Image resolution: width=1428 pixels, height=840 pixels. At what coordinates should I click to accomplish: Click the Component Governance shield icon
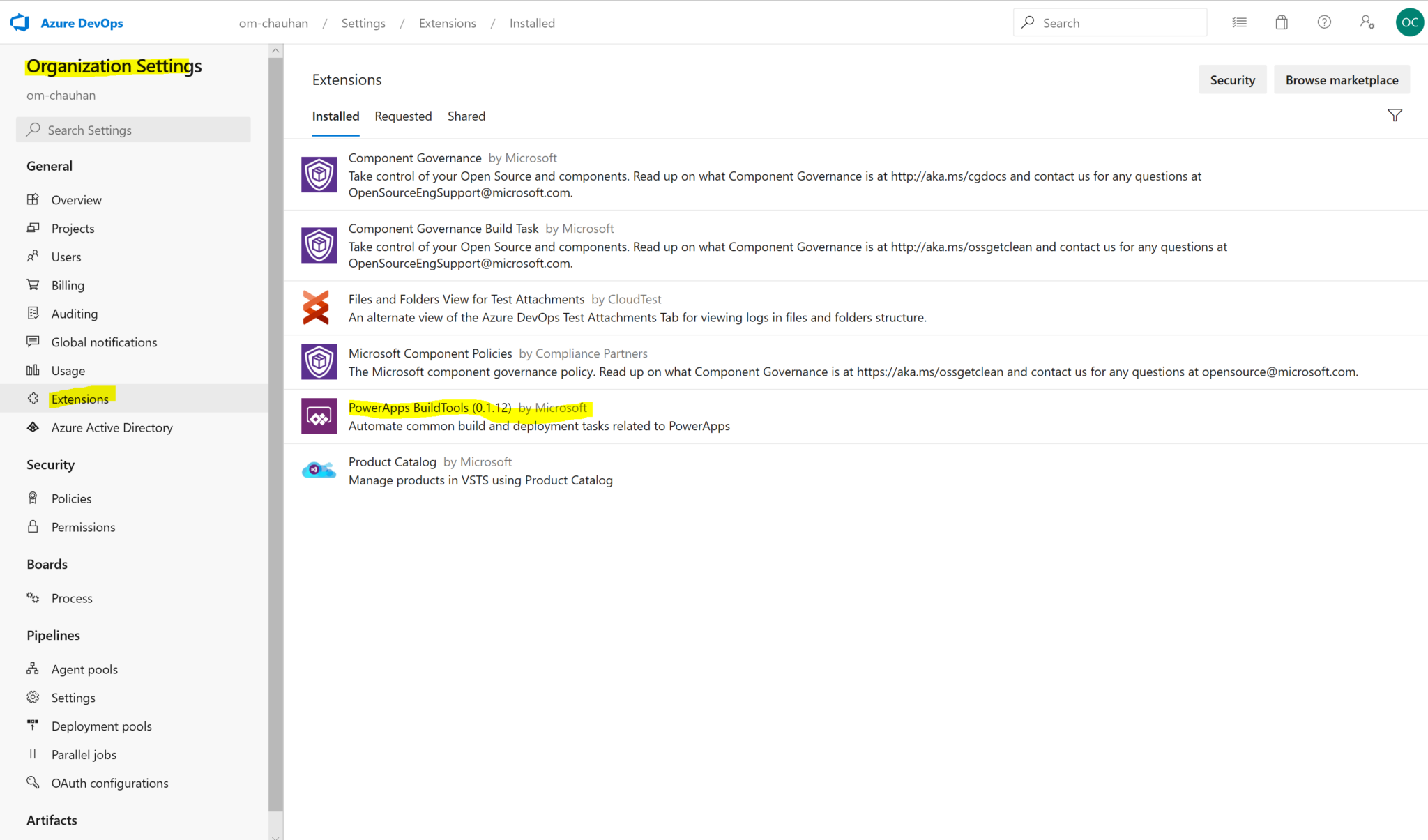(x=319, y=174)
